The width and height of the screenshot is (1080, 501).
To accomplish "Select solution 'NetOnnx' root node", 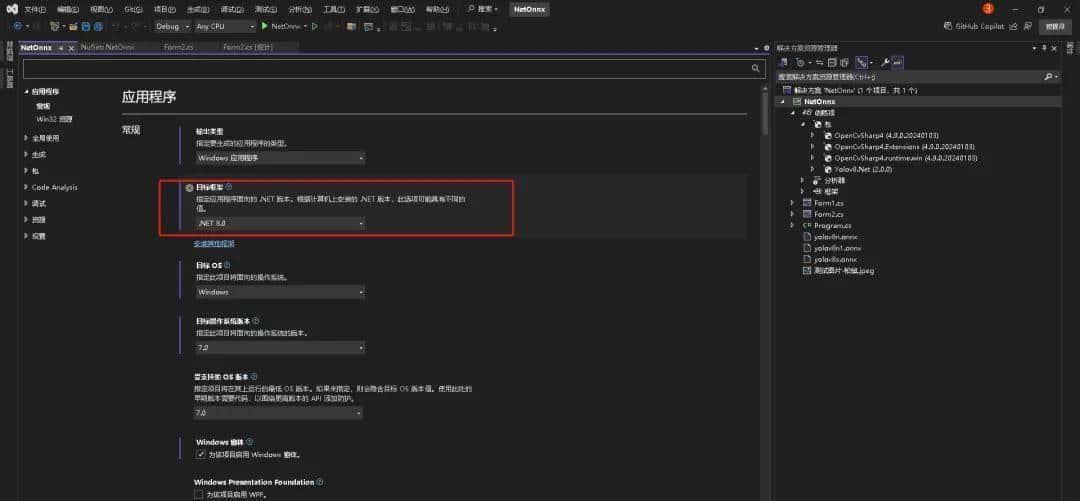I will tap(854, 90).
